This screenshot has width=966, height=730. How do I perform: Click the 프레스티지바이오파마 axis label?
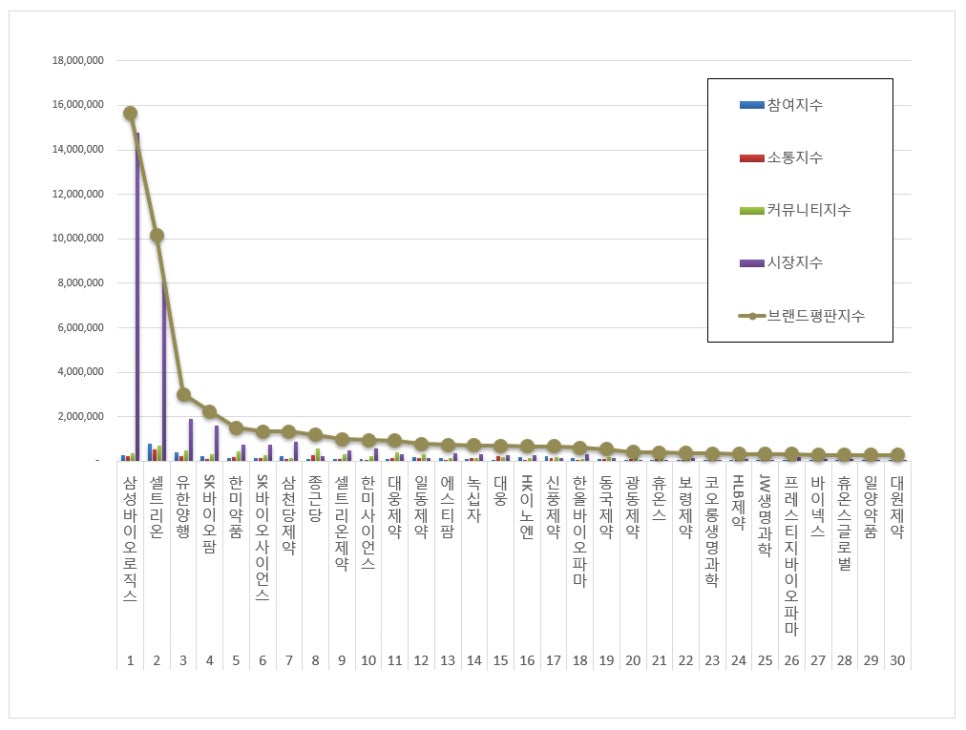point(791,555)
